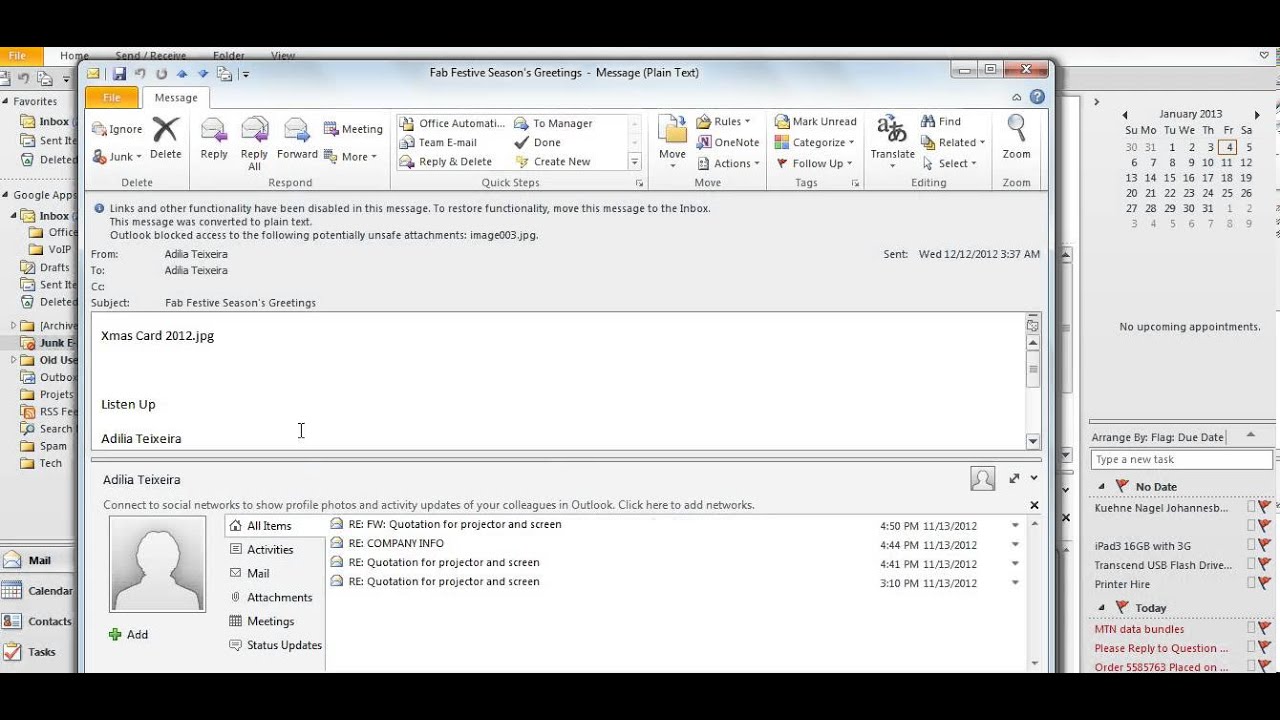Check off Please Reply to Question task
This screenshot has width=1280, height=720.
(x=1251, y=648)
